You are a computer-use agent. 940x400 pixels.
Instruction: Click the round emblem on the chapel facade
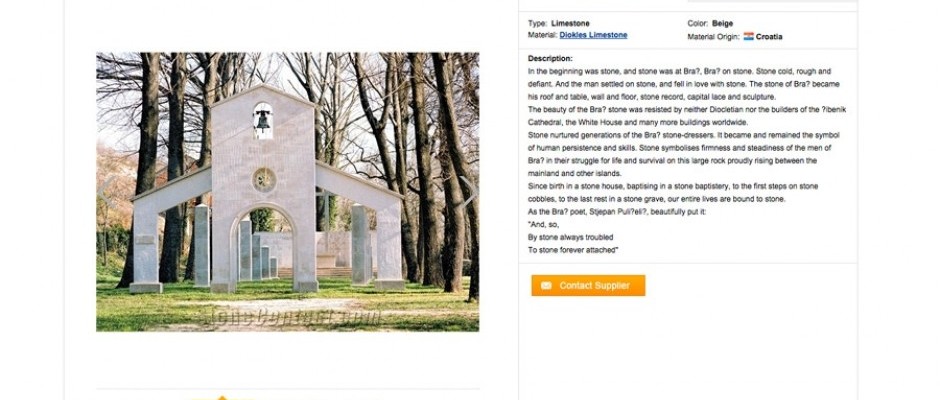pos(263,179)
